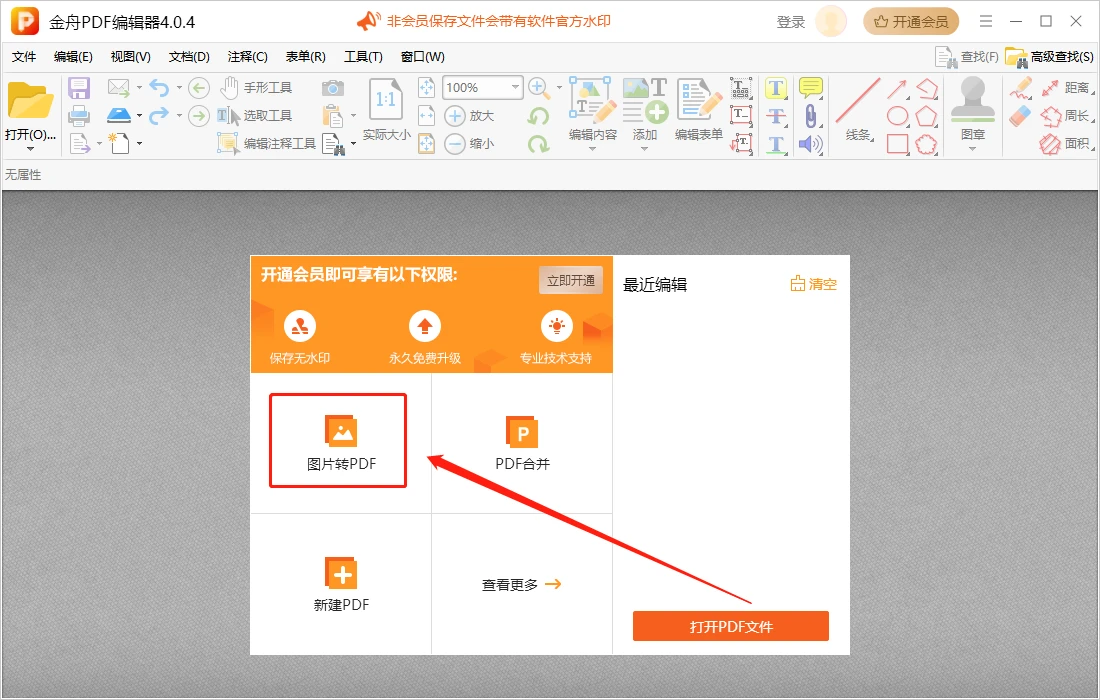This screenshot has height=700, width=1100.
Task: Click the print icon in toolbar
Action: [79, 116]
